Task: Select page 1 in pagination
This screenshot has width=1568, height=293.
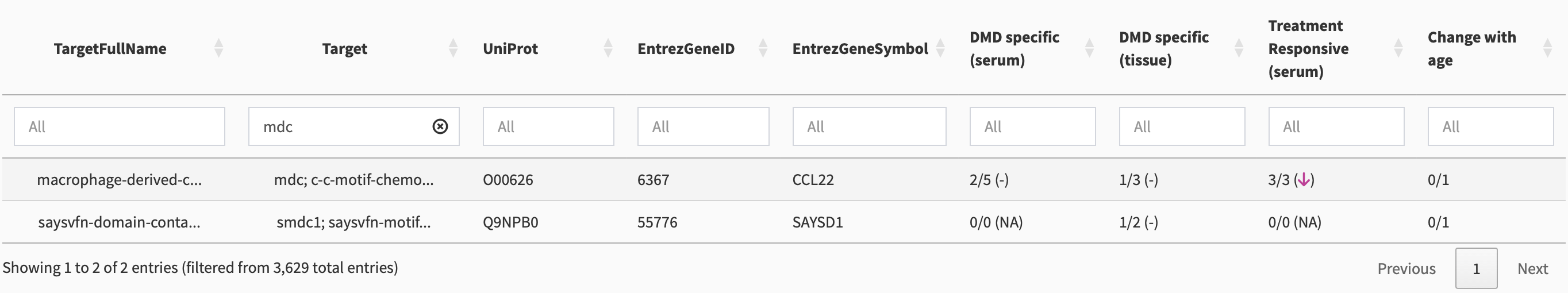Action: tap(1476, 269)
